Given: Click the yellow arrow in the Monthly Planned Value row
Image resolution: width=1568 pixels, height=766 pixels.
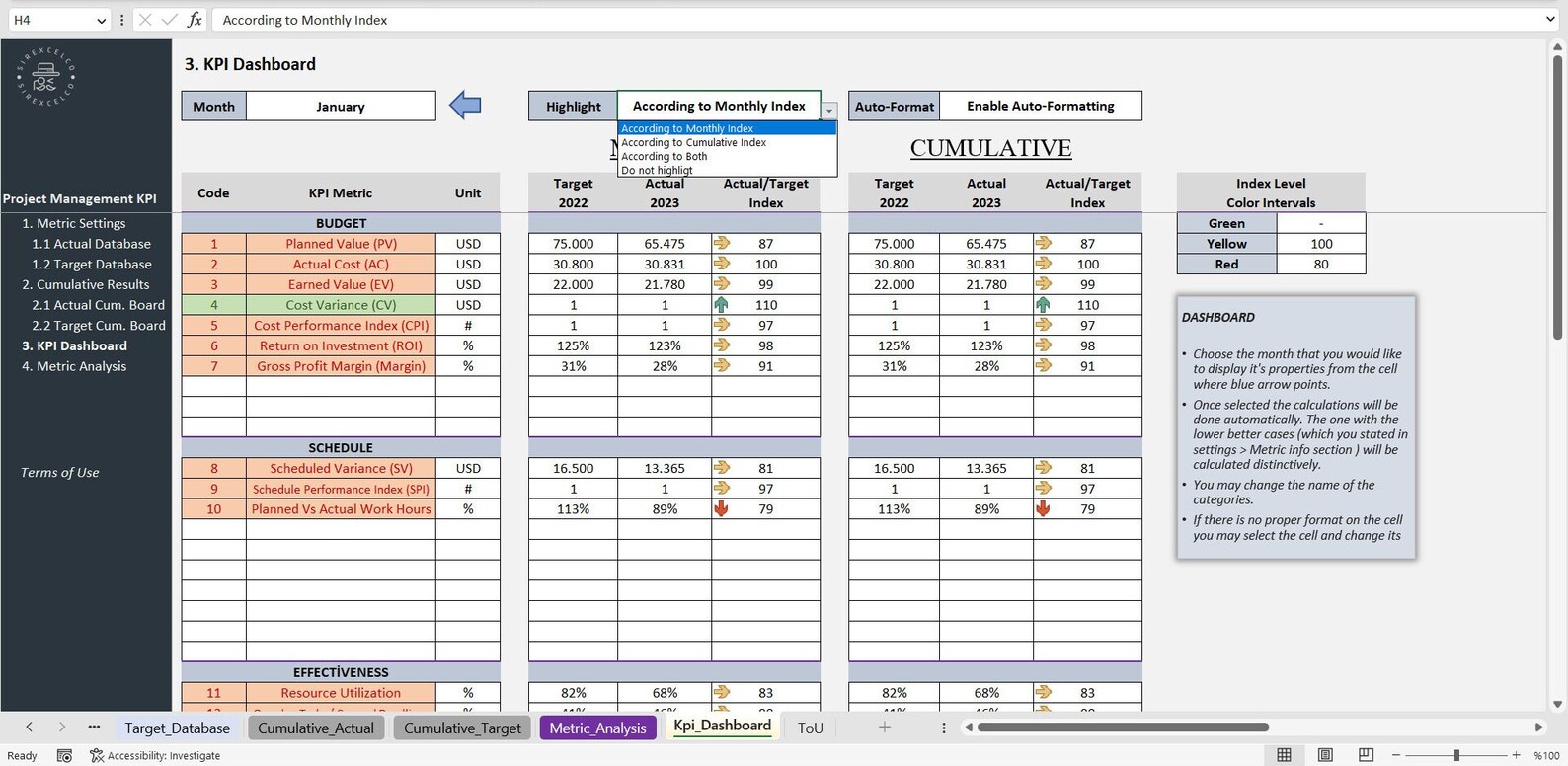Looking at the screenshot, I should [722, 243].
